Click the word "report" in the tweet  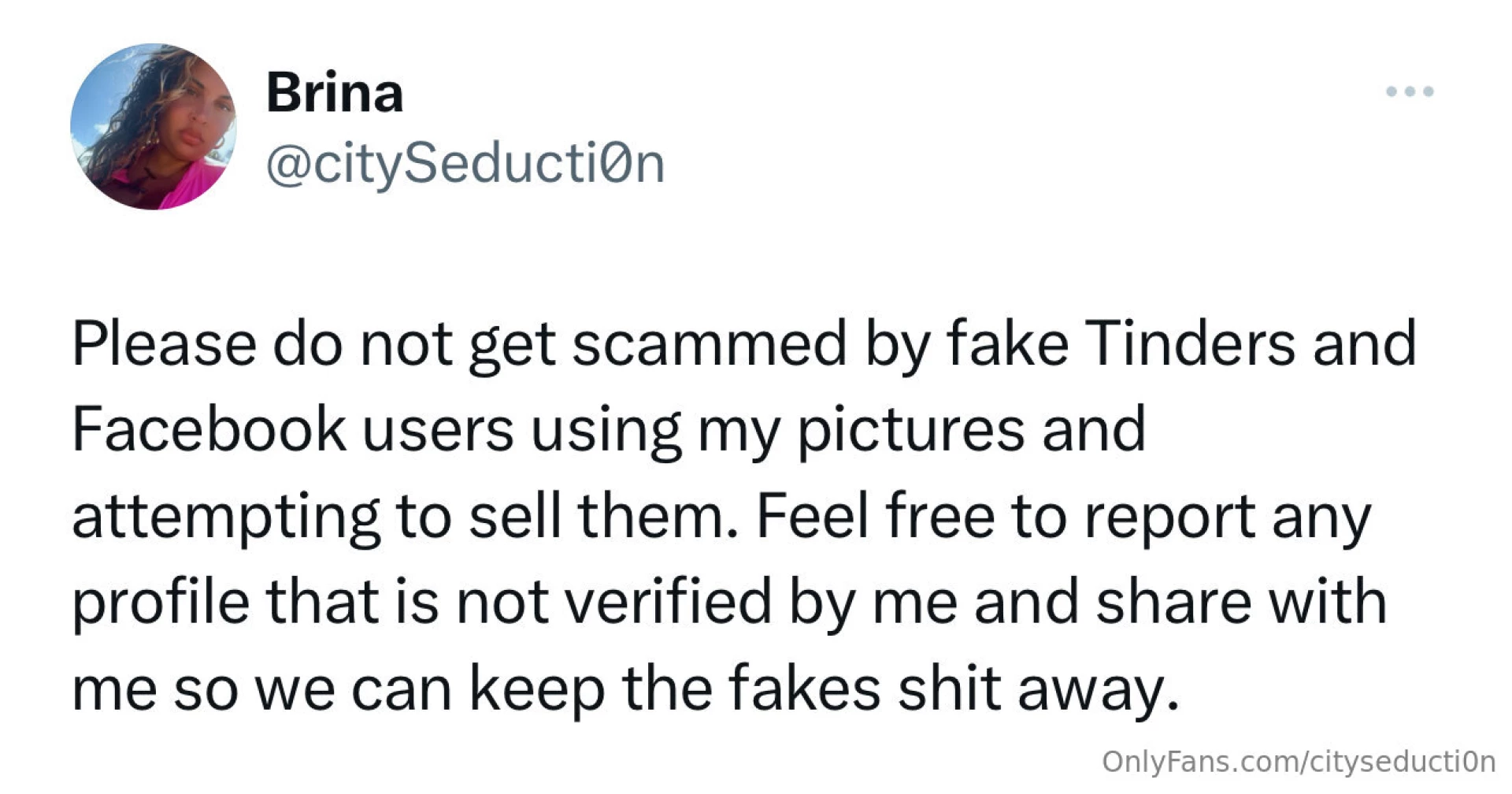(x=1170, y=518)
